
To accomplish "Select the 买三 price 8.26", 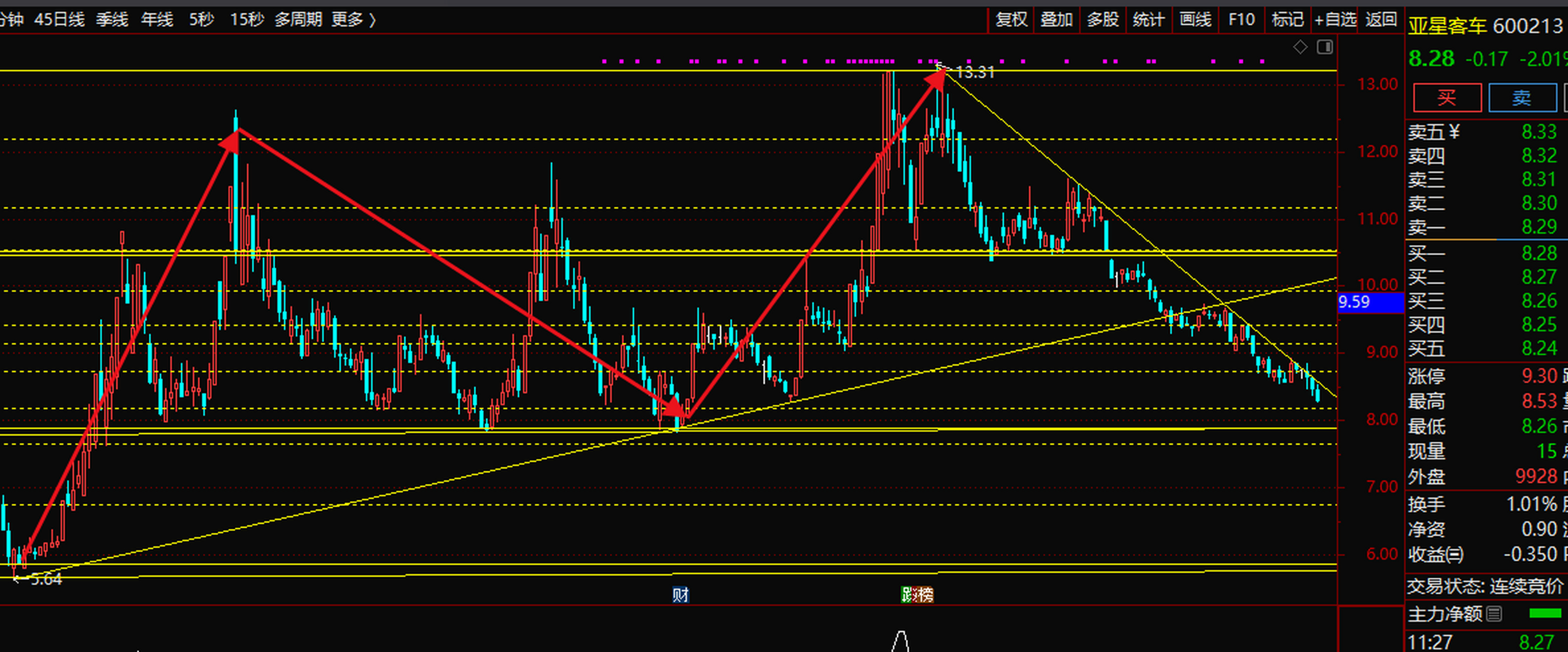I will tap(1539, 301).
